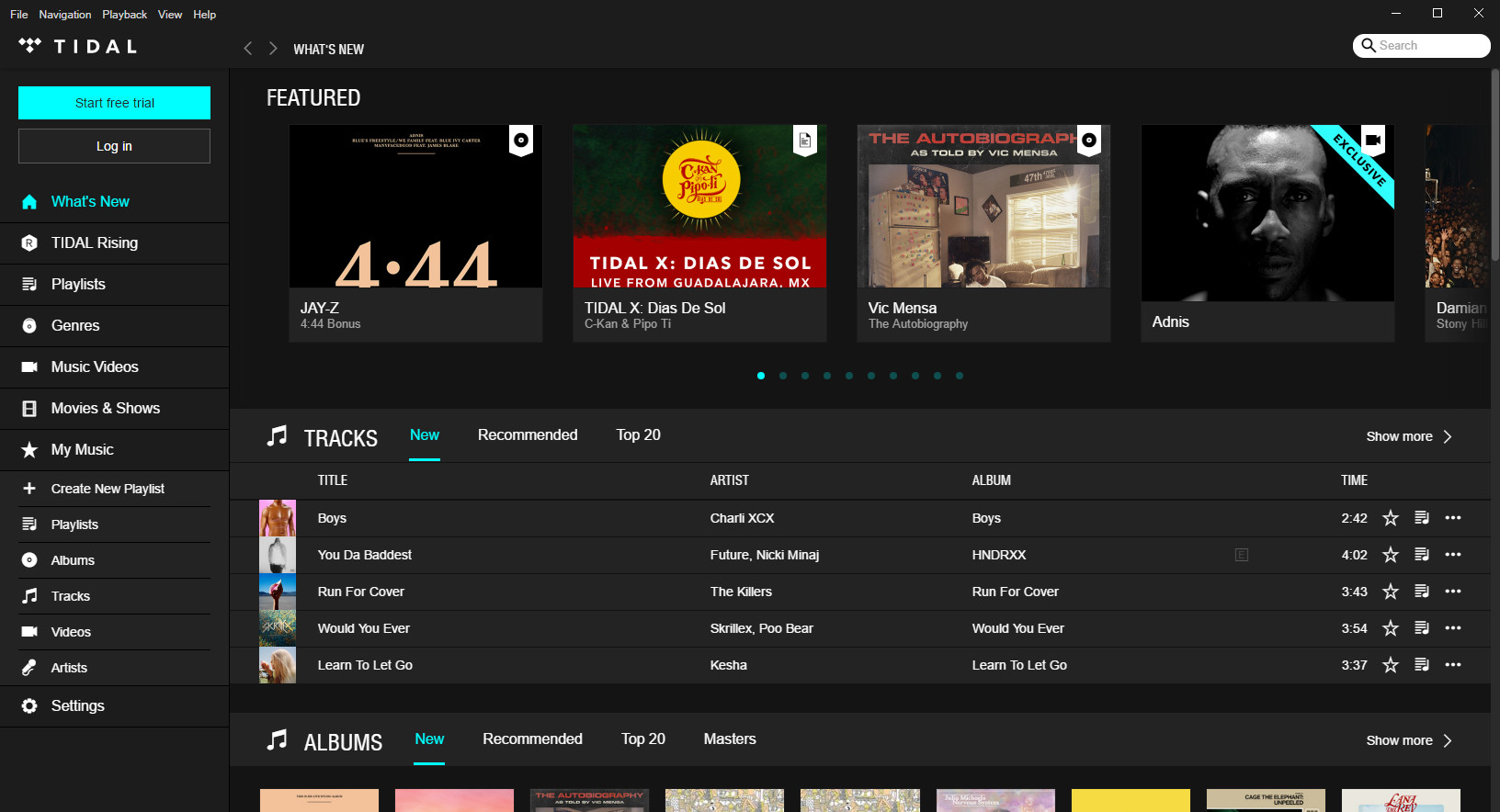Open TIDAL X: Dias De Sol featured card
This screenshot has height=812, width=1500.
[x=699, y=233]
